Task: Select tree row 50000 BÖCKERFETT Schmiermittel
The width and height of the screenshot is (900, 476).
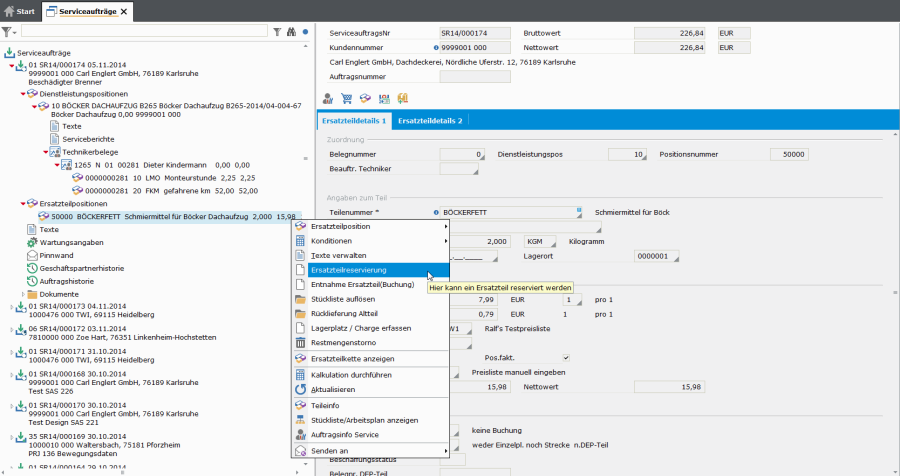Action: (169, 216)
